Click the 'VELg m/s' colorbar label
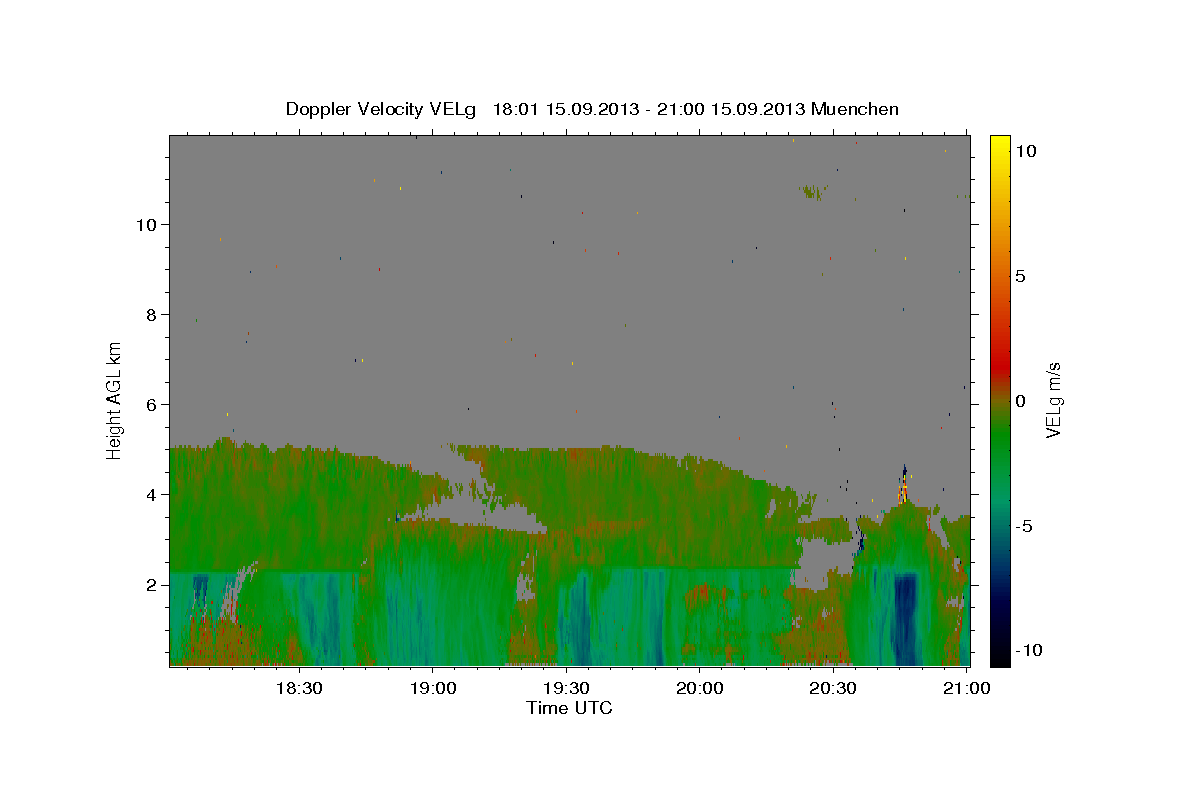The height and width of the screenshot is (800, 1200). [x=1053, y=400]
